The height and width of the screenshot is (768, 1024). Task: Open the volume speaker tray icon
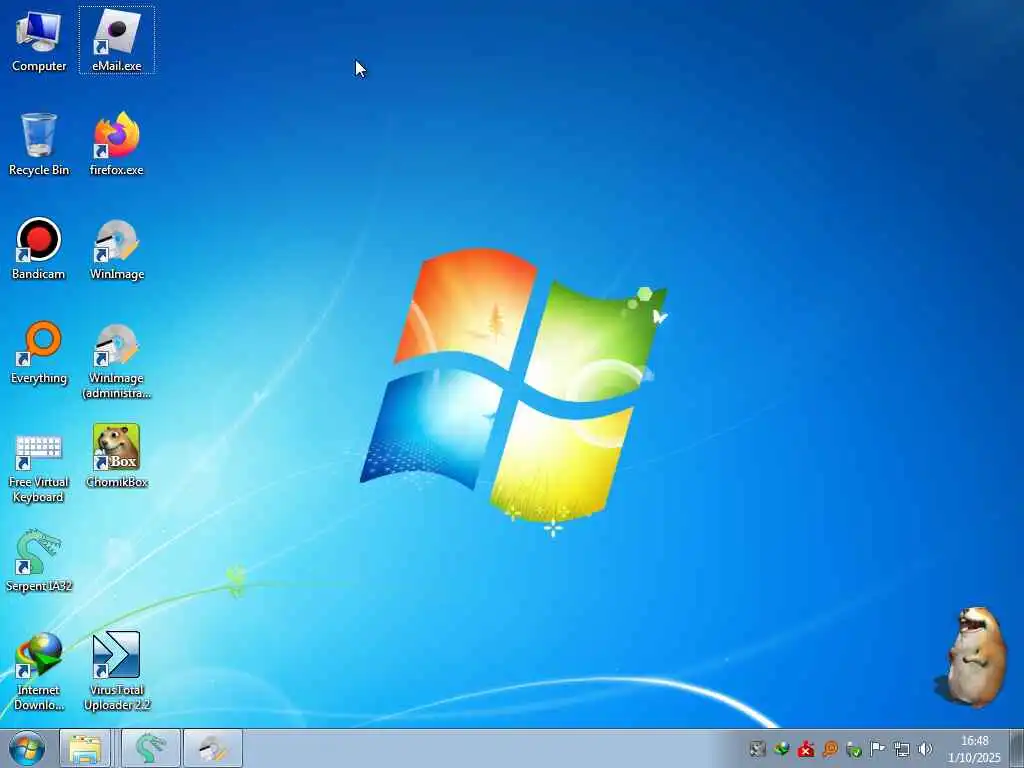point(925,749)
